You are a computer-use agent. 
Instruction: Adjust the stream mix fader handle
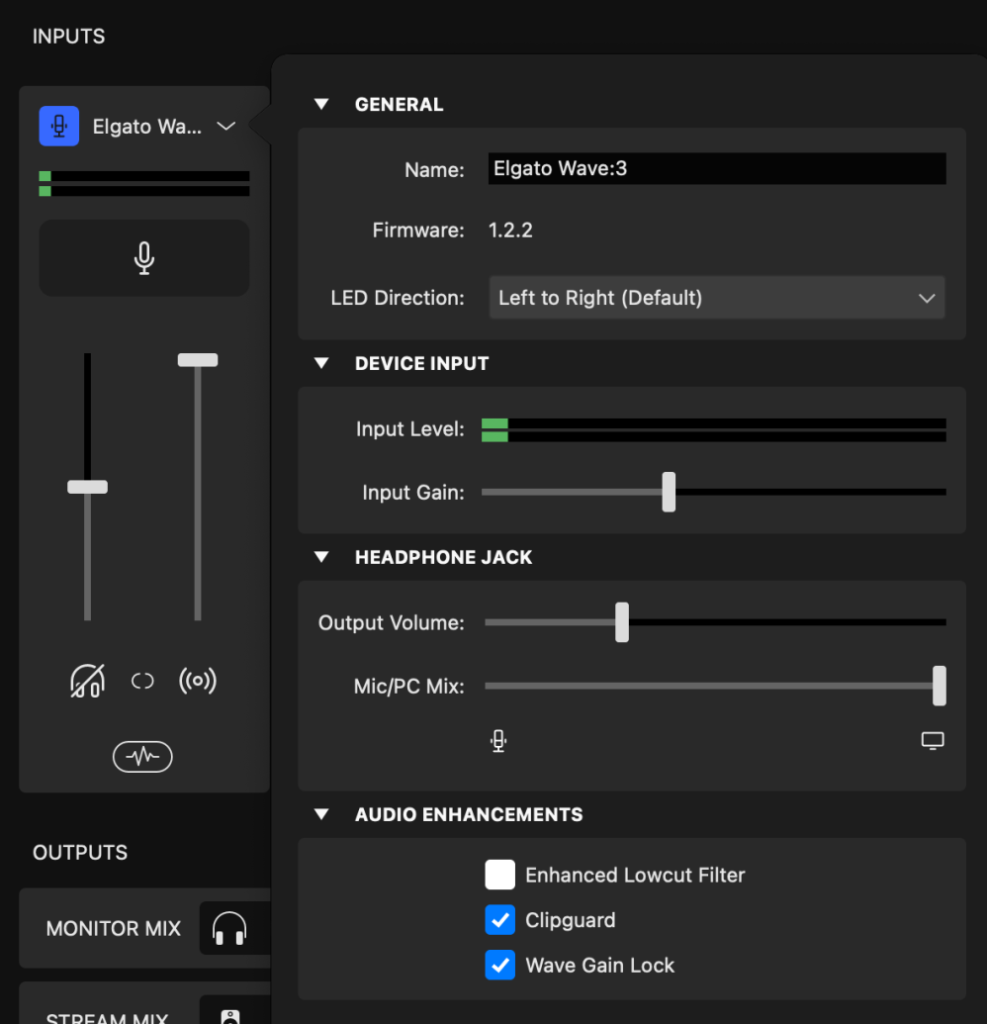[x=198, y=360]
